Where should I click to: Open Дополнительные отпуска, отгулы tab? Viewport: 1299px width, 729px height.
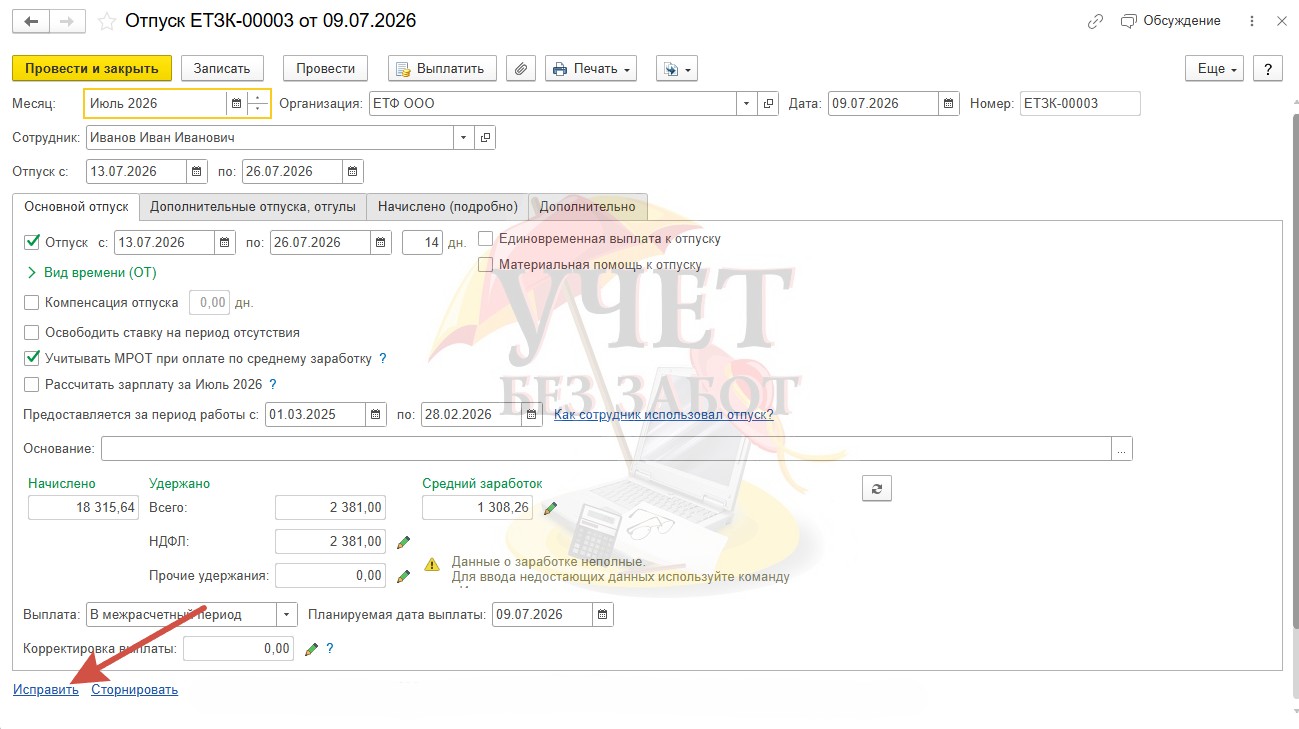(253, 206)
